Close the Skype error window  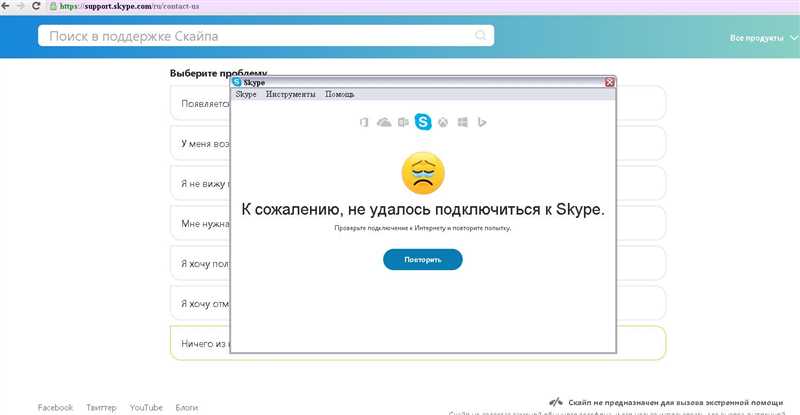click(610, 82)
